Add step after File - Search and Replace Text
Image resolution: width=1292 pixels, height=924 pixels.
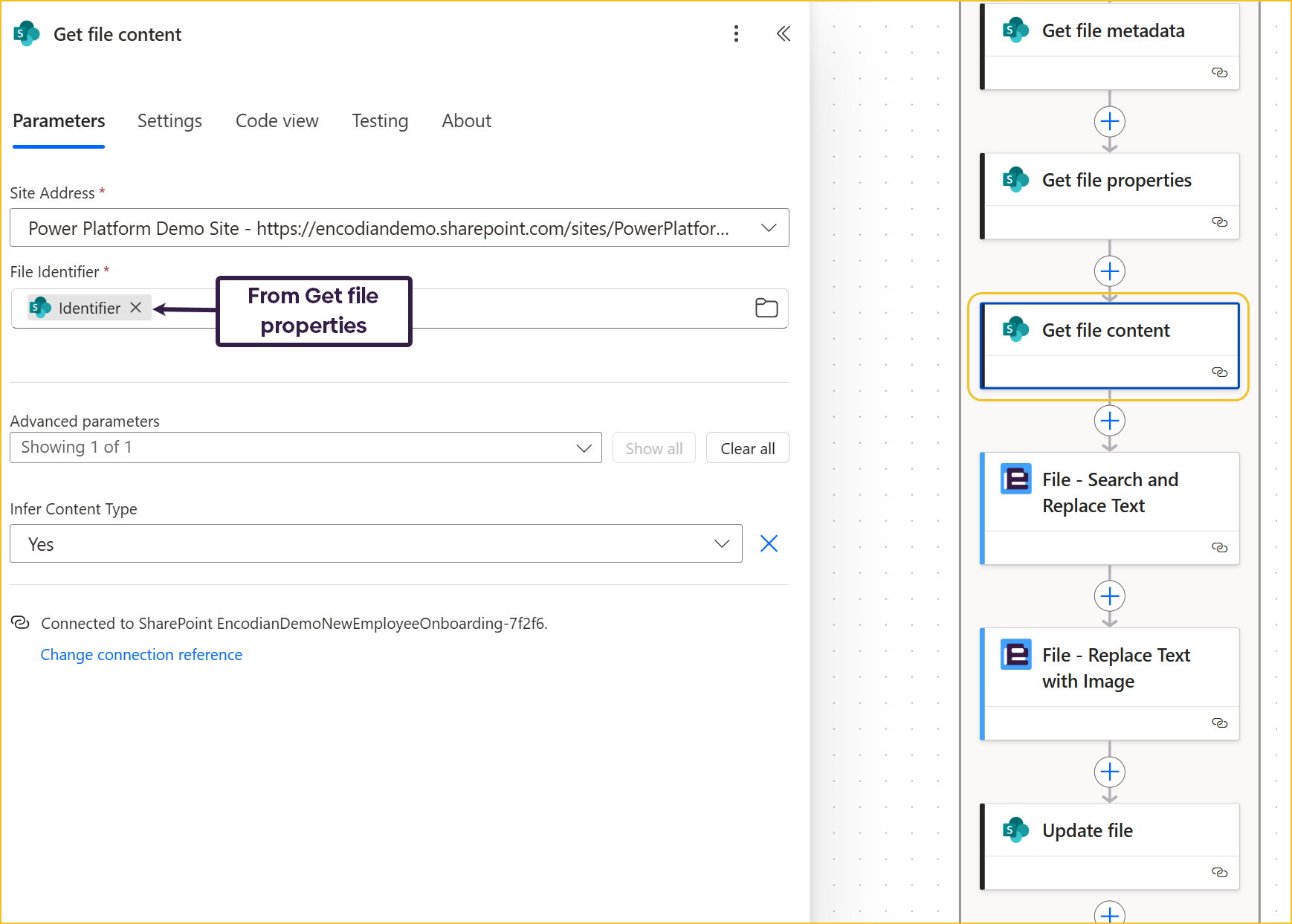pyautogui.click(x=1109, y=596)
